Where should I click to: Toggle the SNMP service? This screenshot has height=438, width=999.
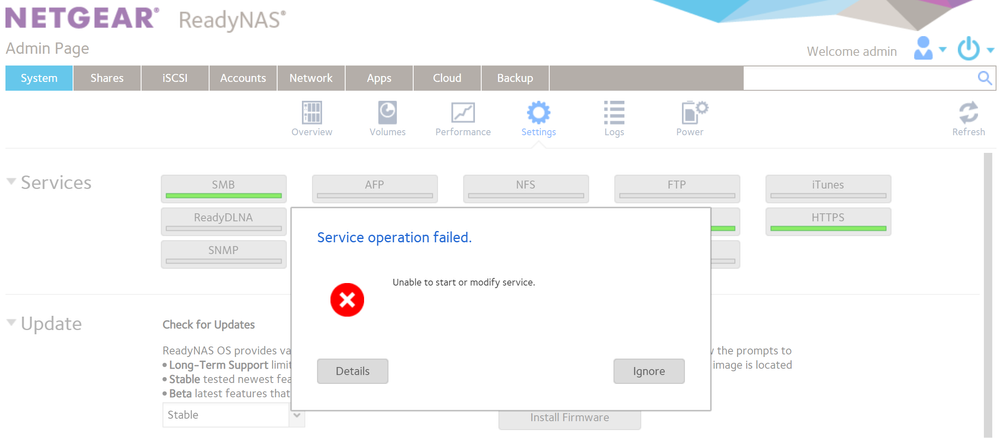point(224,254)
